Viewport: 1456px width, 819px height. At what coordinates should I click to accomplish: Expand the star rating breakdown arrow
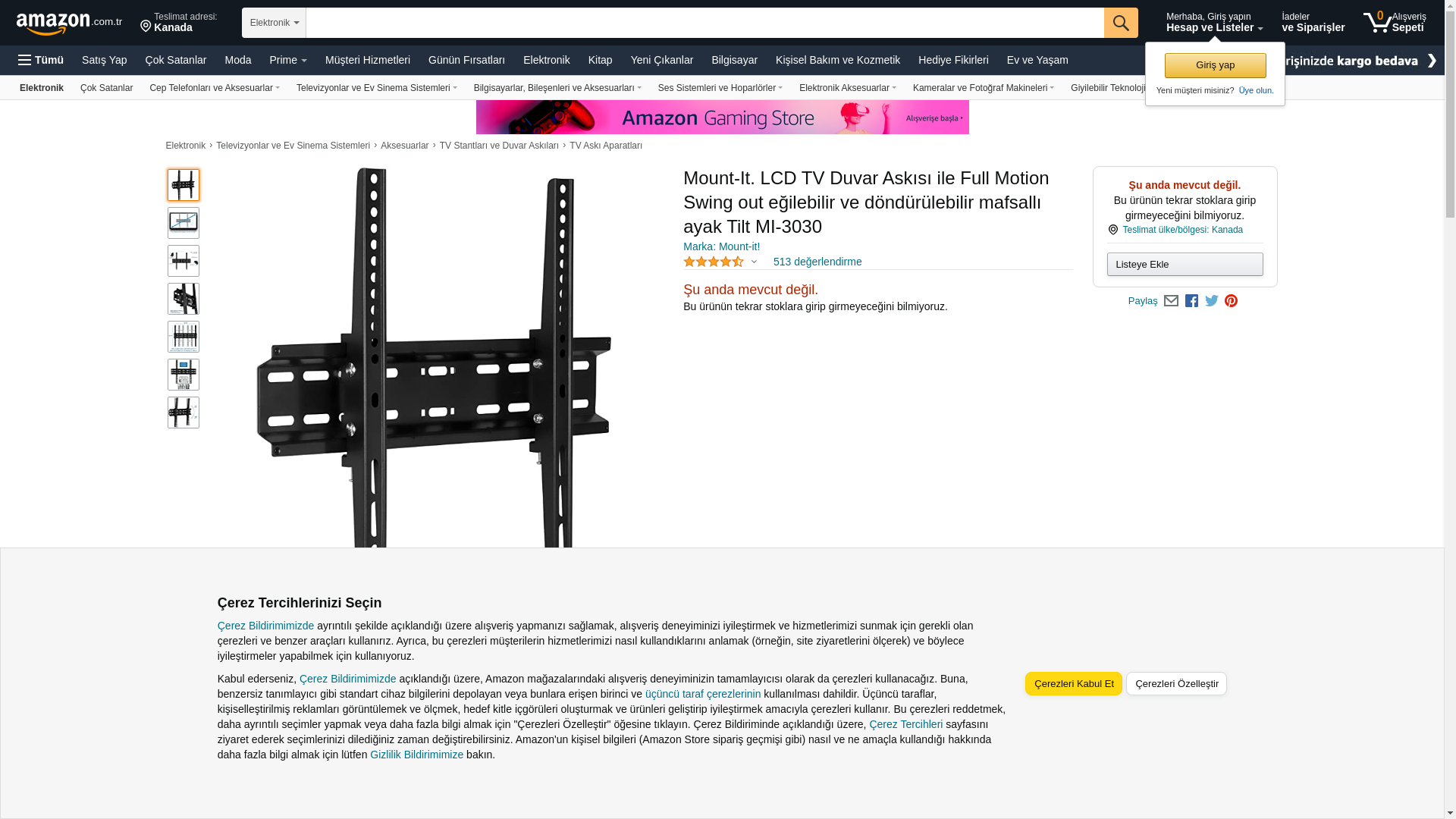point(754,262)
